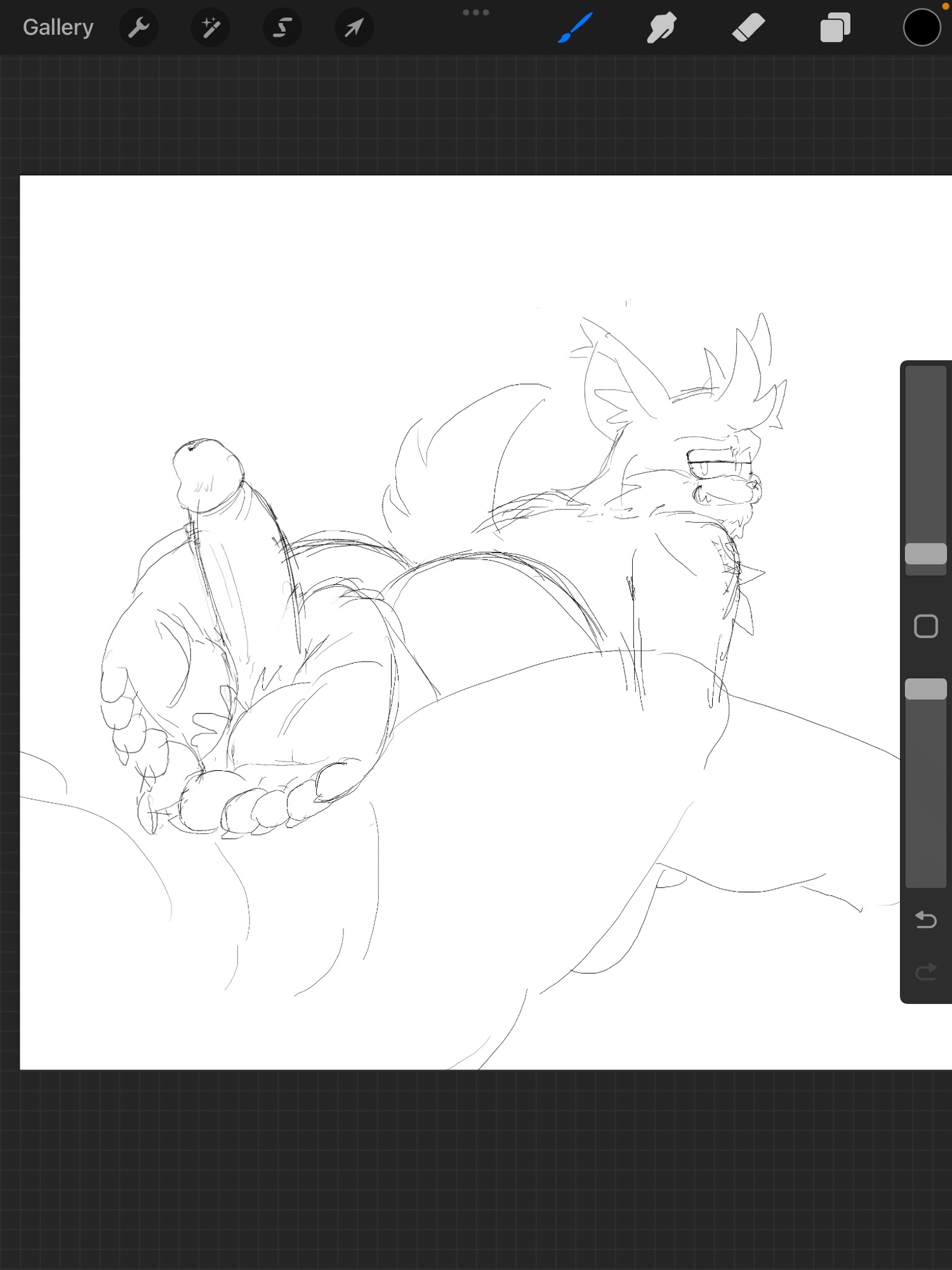Select the Smudge tool

[661, 27]
